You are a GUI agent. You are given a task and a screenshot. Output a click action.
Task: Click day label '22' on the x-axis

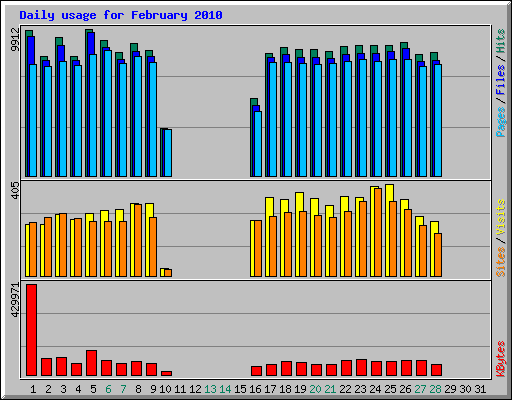tap(345, 389)
